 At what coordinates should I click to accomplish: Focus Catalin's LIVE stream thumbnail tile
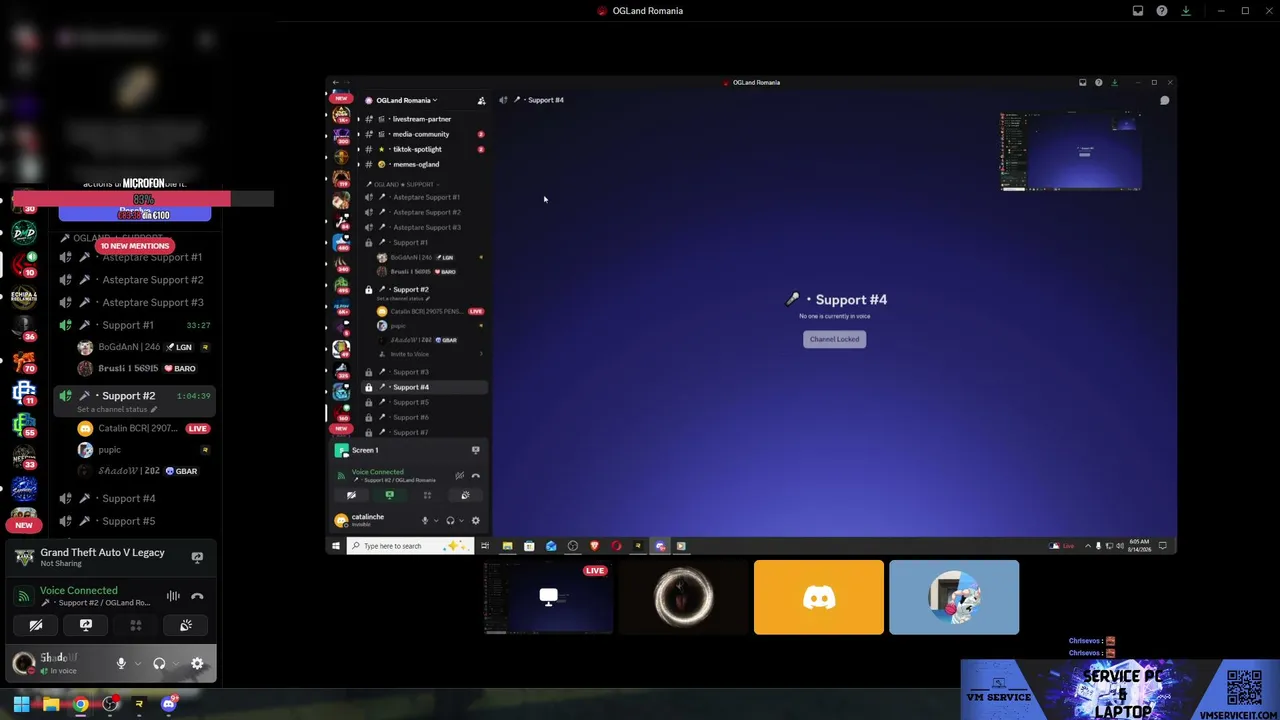(549, 597)
